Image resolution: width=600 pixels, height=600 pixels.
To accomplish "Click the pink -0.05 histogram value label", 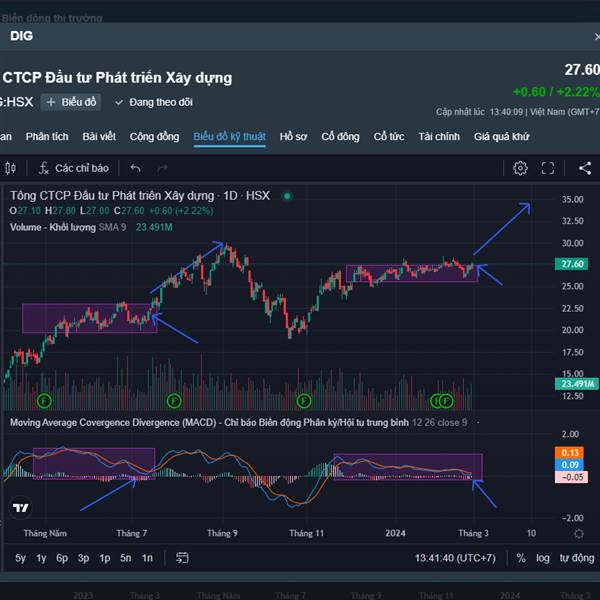I will pyautogui.click(x=571, y=477).
